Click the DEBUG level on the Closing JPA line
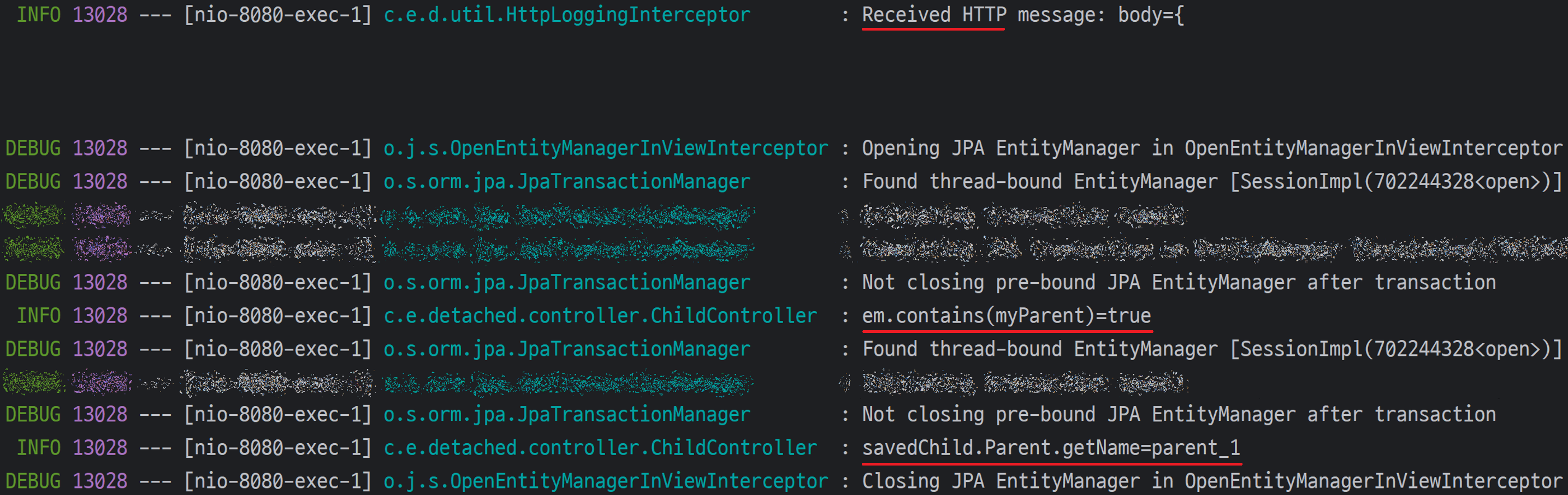Viewport: 1568px width, 495px height. coord(33,481)
